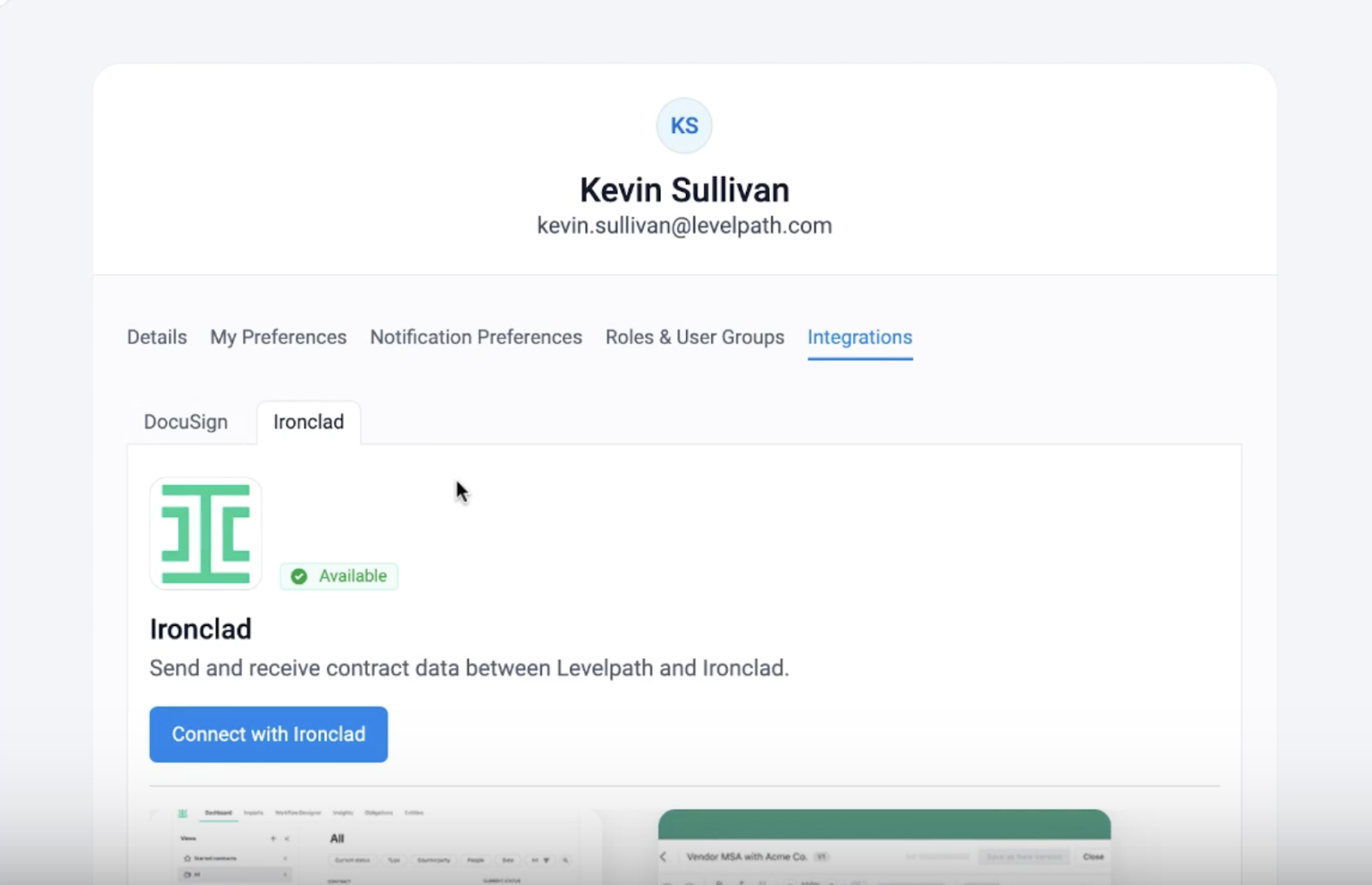This screenshot has width=1372, height=885.
Task: Click the back chevron beside Vendor MSA
Action: tap(663, 857)
